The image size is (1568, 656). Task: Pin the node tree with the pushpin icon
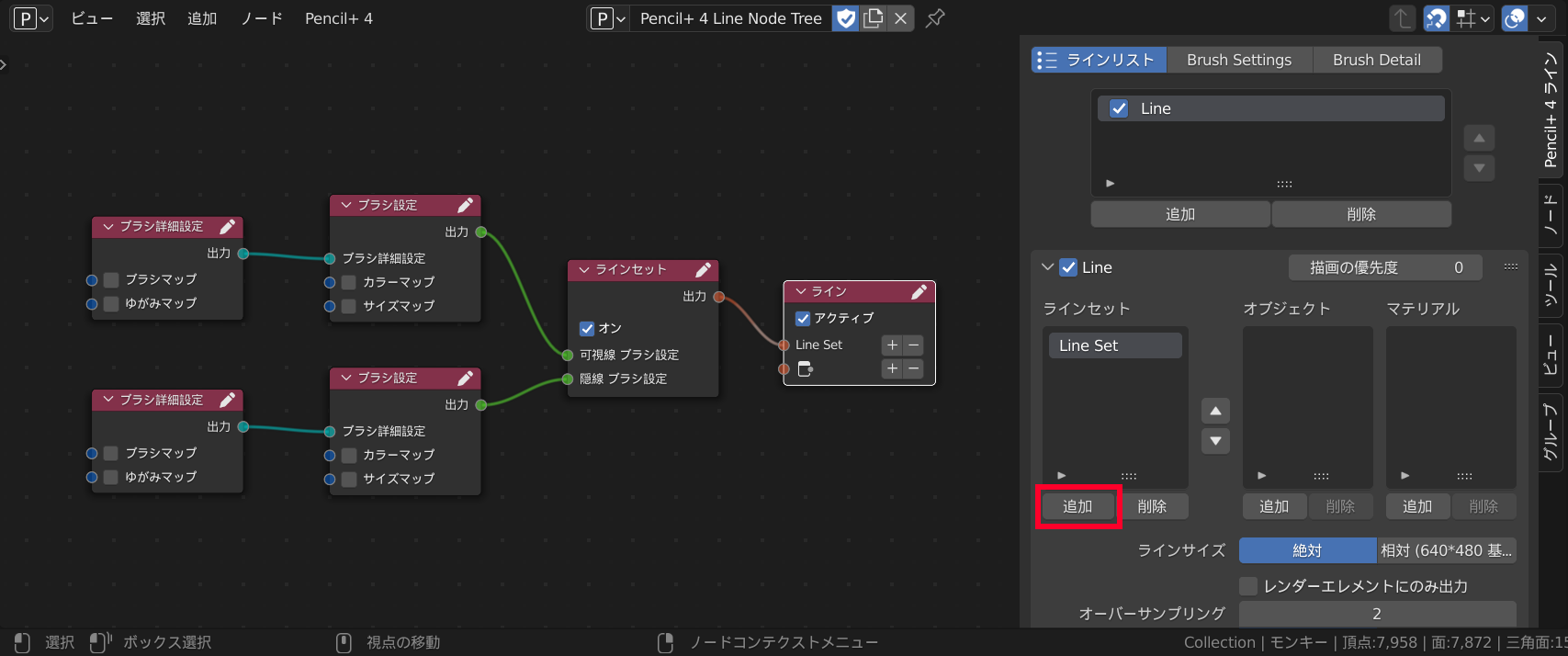pyautogui.click(x=935, y=18)
